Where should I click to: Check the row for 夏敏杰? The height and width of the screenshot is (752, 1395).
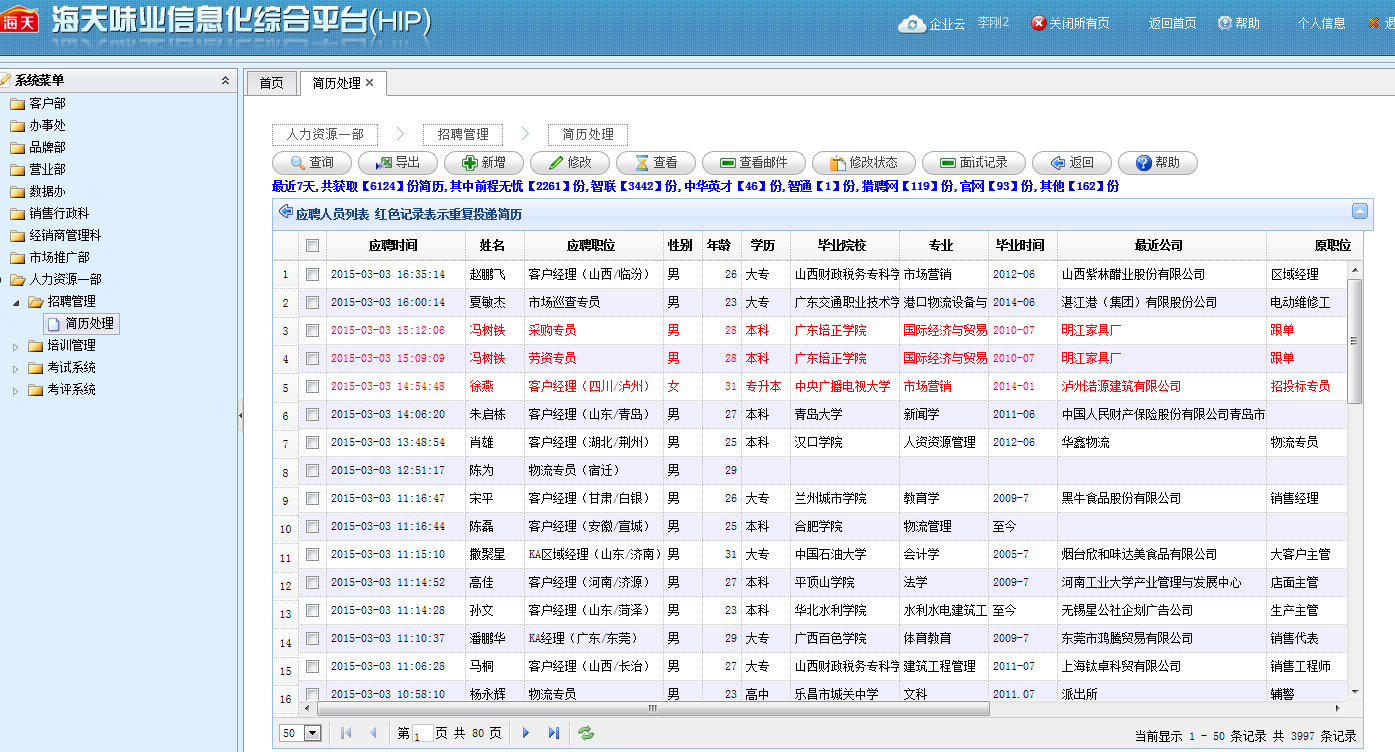[x=312, y=302]
